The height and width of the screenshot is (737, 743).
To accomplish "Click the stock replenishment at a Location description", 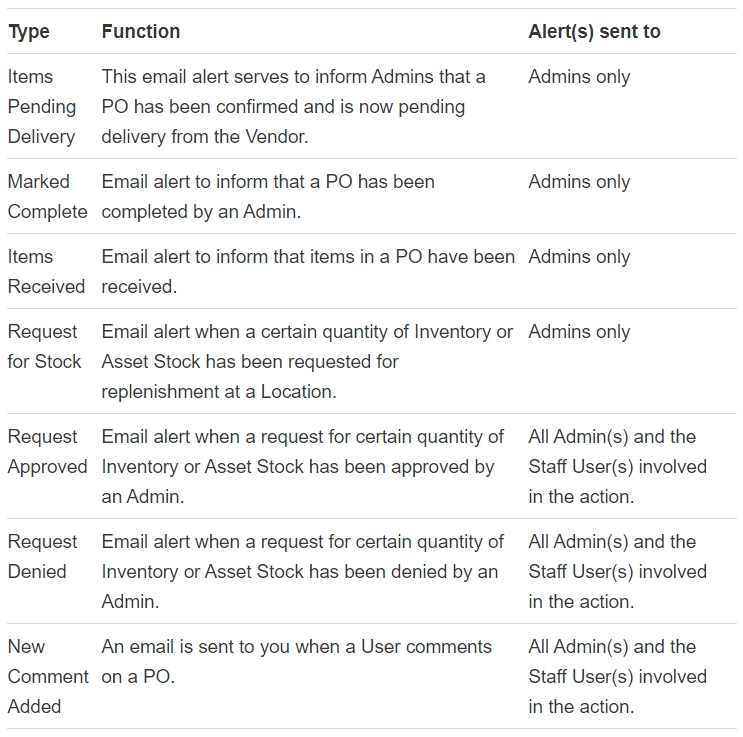I will coord(307,361).
